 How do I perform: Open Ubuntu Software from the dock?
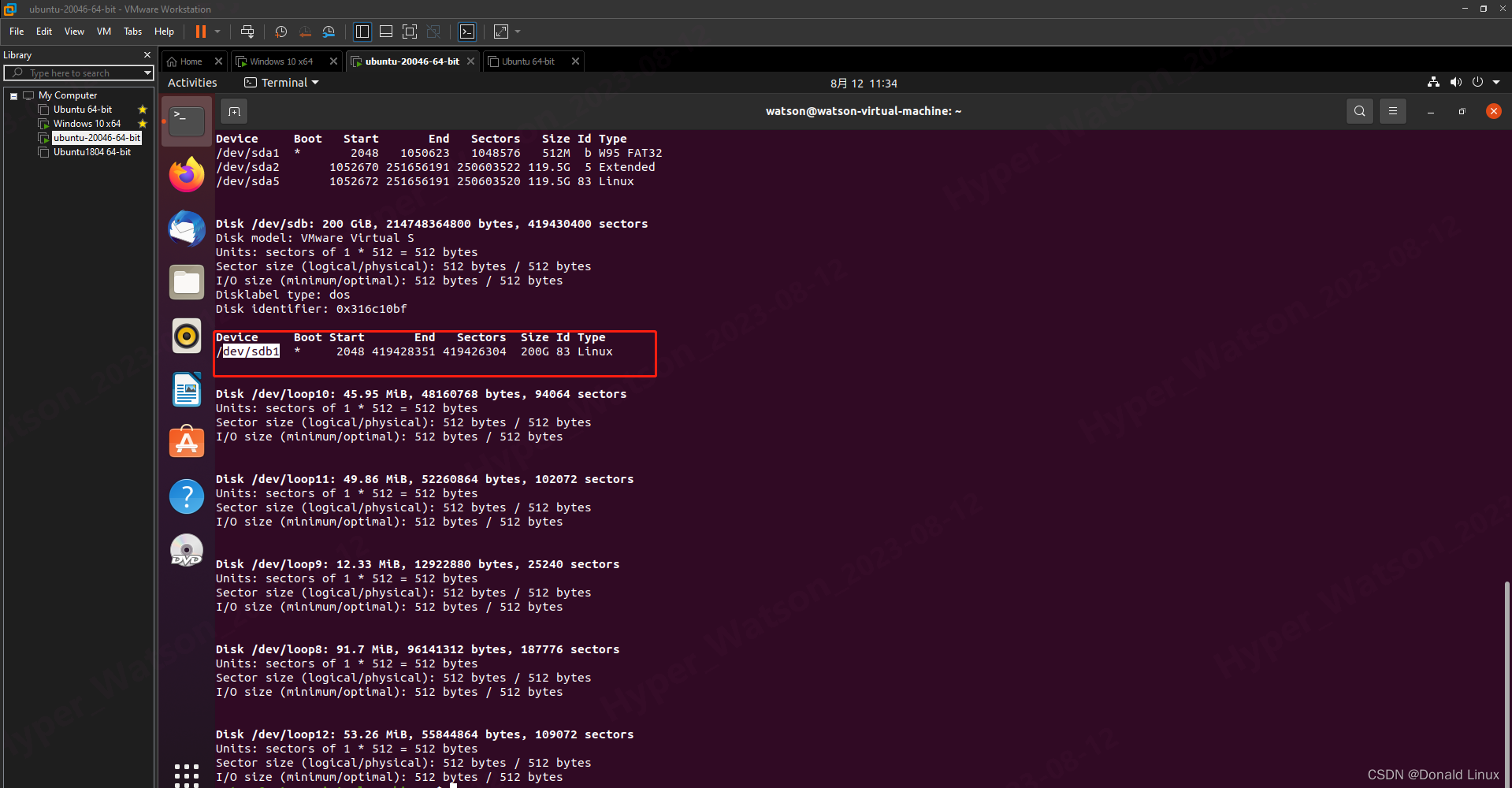tap(186, 441)
